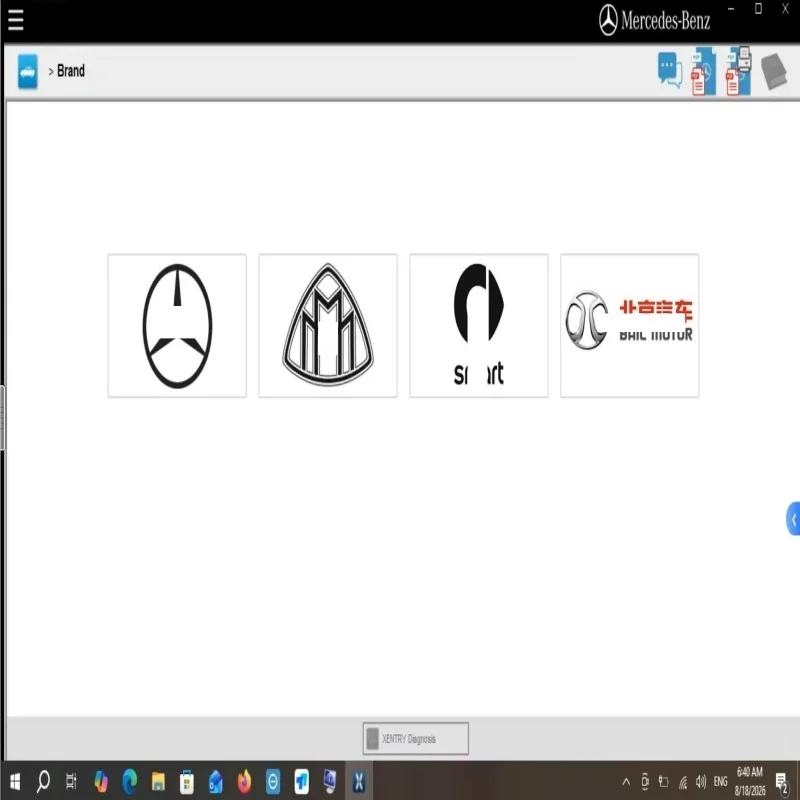The image size is (800, 800).
Task: Open the gray book manual icon
Action: [x=774, y=71]
